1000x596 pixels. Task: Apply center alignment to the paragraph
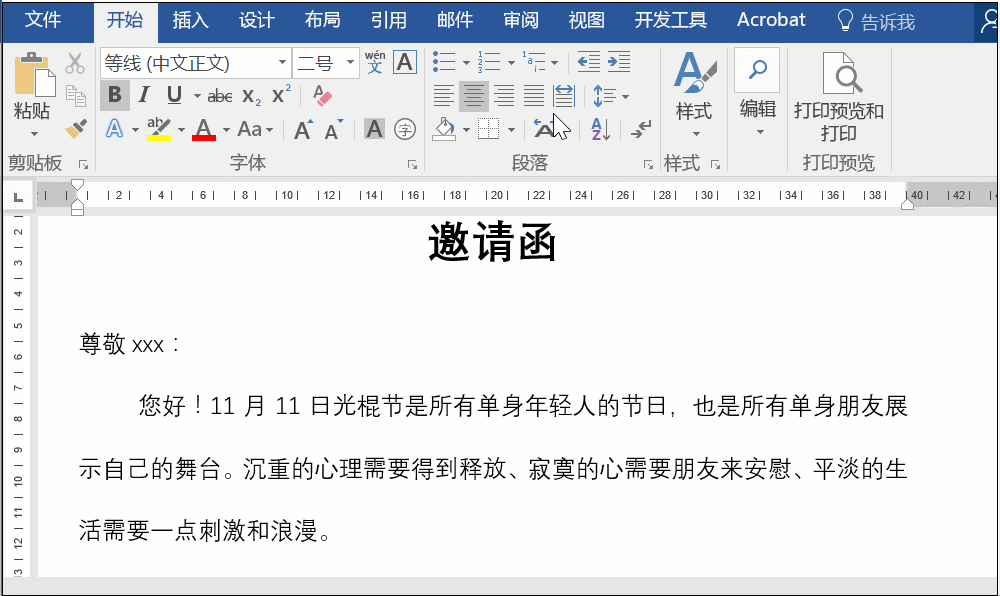pos(474,94)
